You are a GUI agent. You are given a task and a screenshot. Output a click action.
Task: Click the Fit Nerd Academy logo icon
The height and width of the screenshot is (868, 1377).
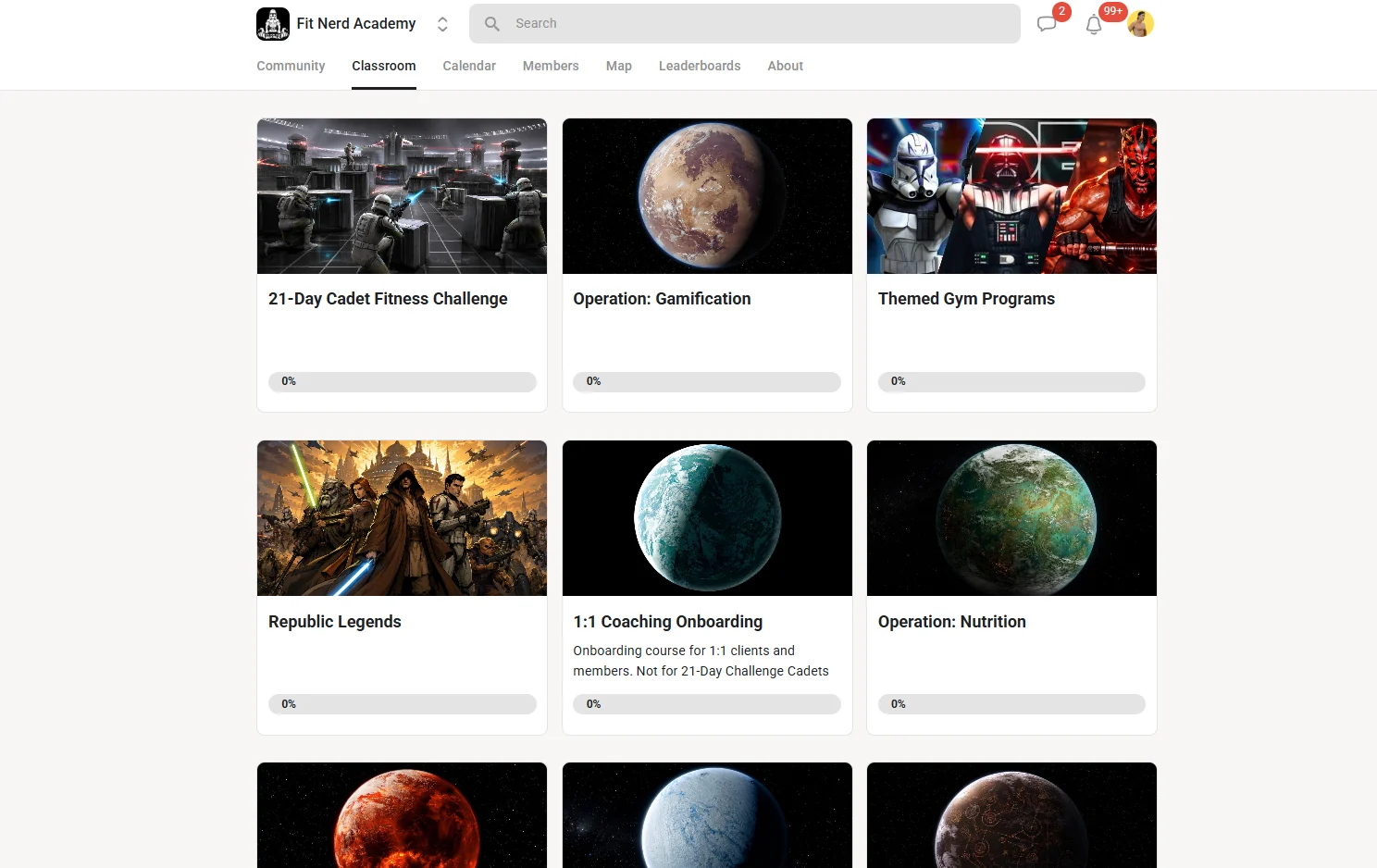(x=273, y=24)
